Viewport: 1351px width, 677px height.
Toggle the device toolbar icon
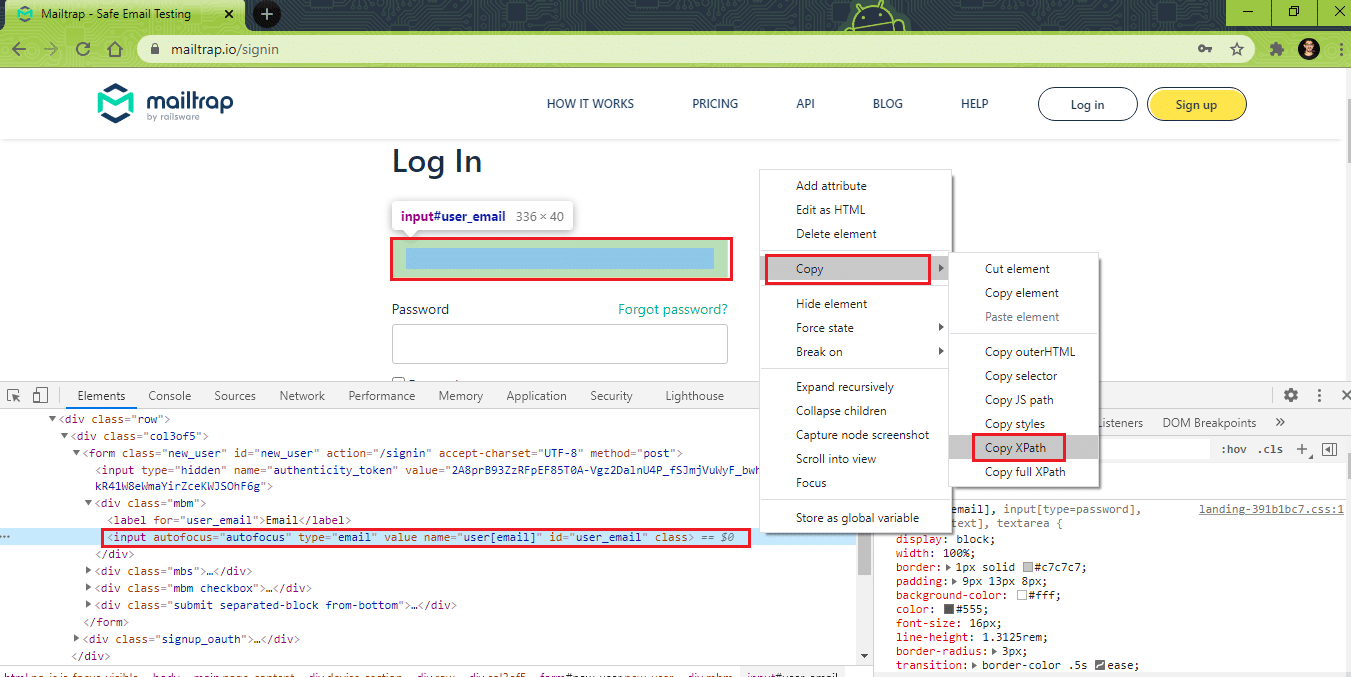(40, 396)
